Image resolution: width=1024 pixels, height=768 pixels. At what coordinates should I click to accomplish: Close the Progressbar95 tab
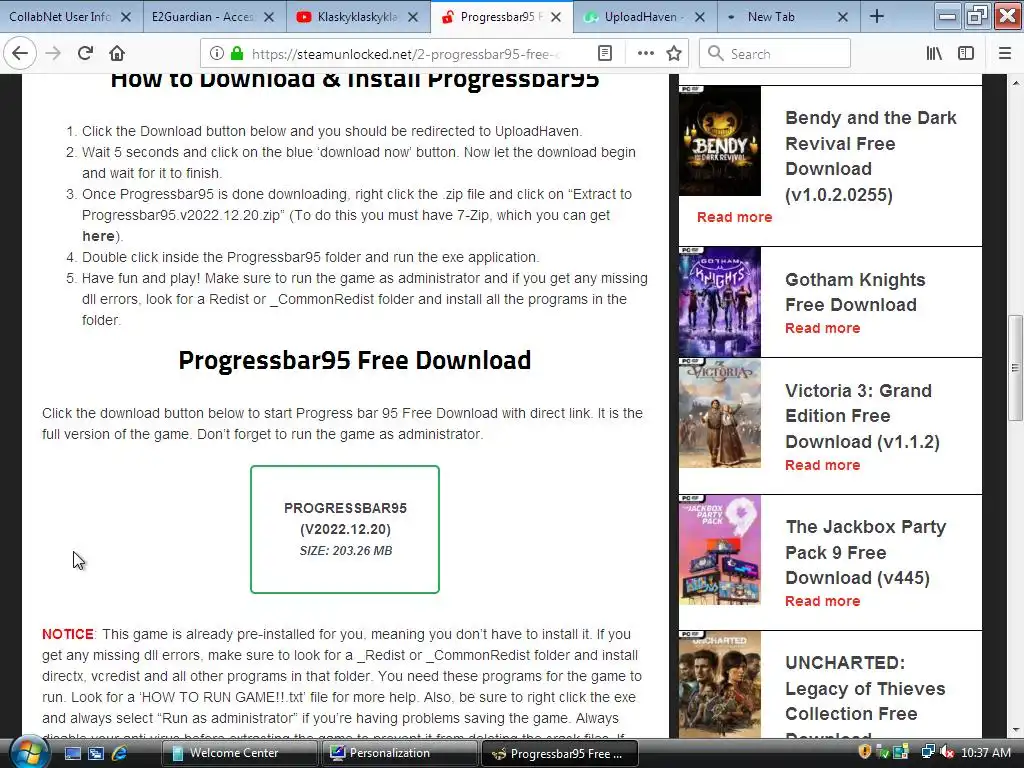(556, 17)
